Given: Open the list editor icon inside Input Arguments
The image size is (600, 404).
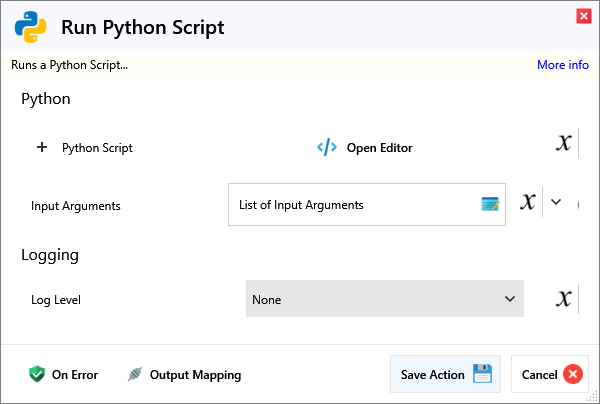Looking at the screenshot, I should (489, 204).
